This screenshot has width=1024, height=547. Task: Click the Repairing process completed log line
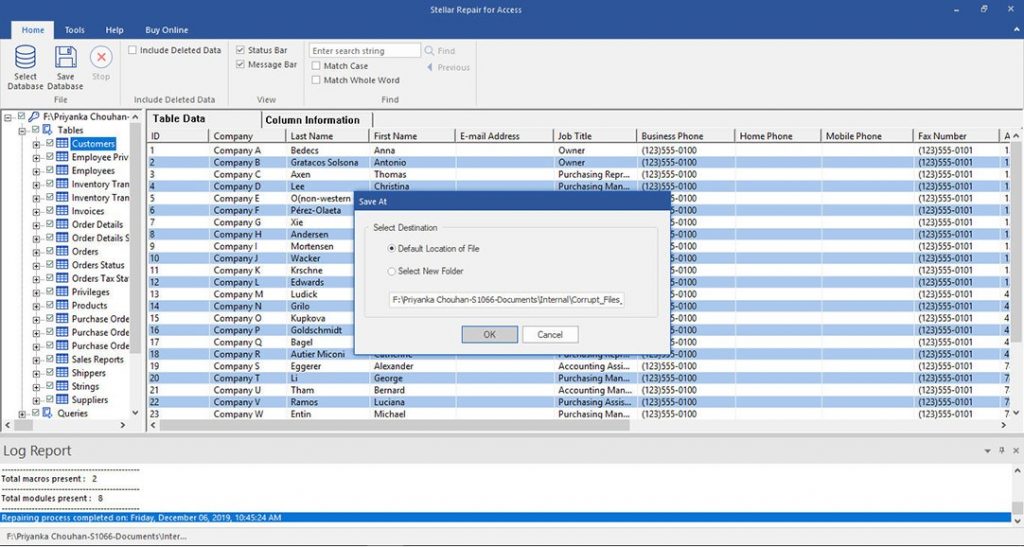tap(505, 518)
